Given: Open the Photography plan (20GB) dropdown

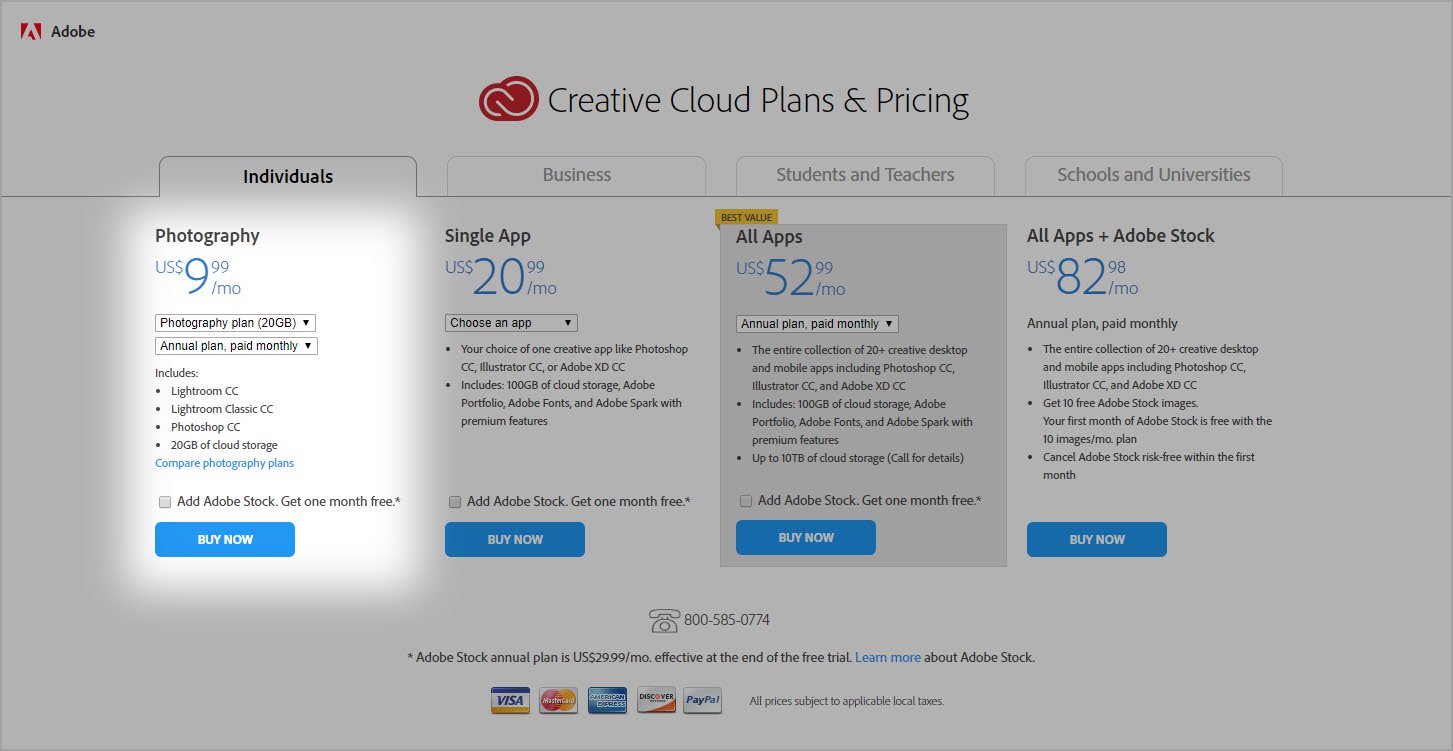Looking at the screenshot, I should click(x=236, y=323).
